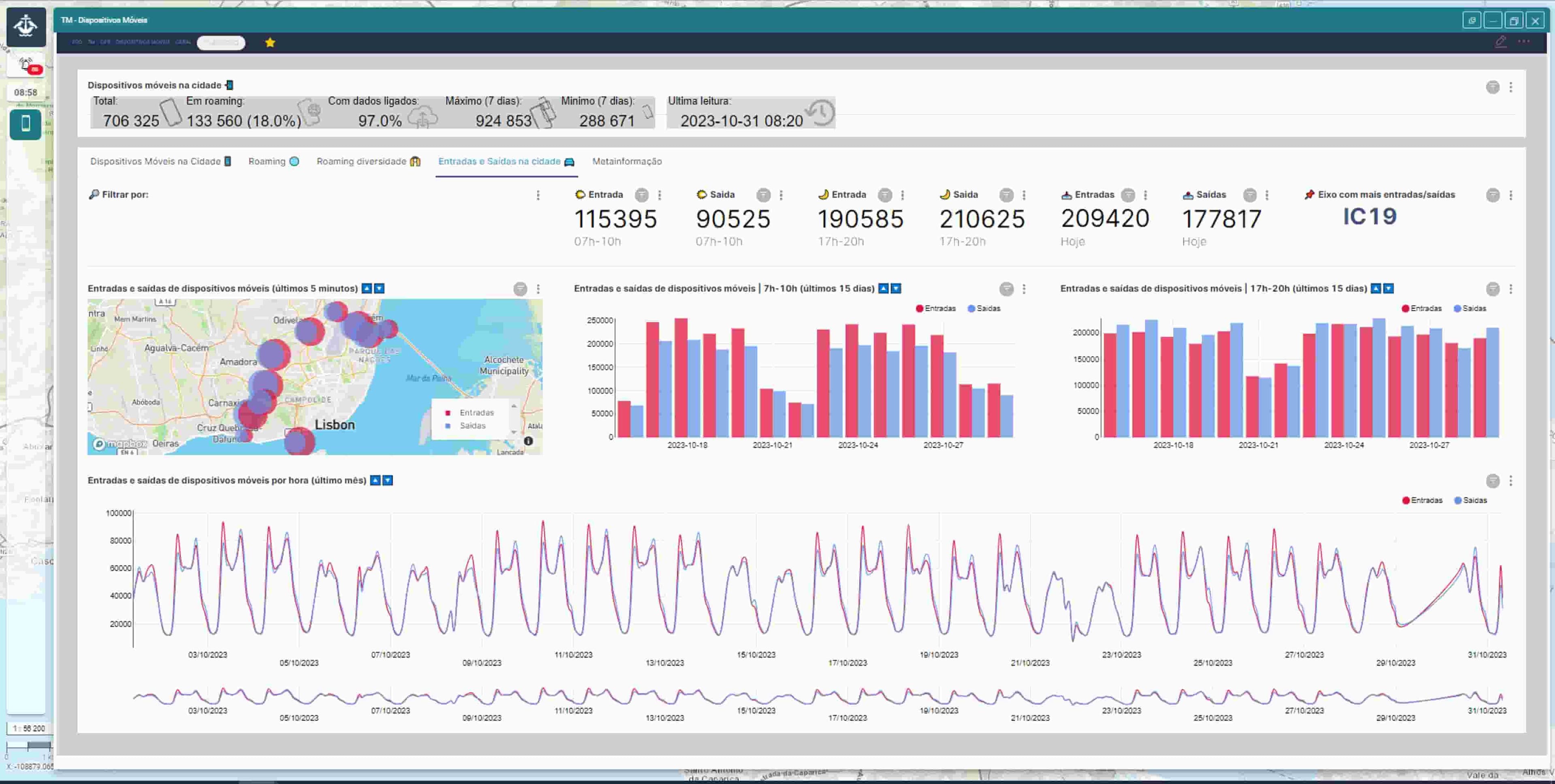Open three-dot menu of Filtrar por panel
The image size is (1555, 784).
point(538,195)
